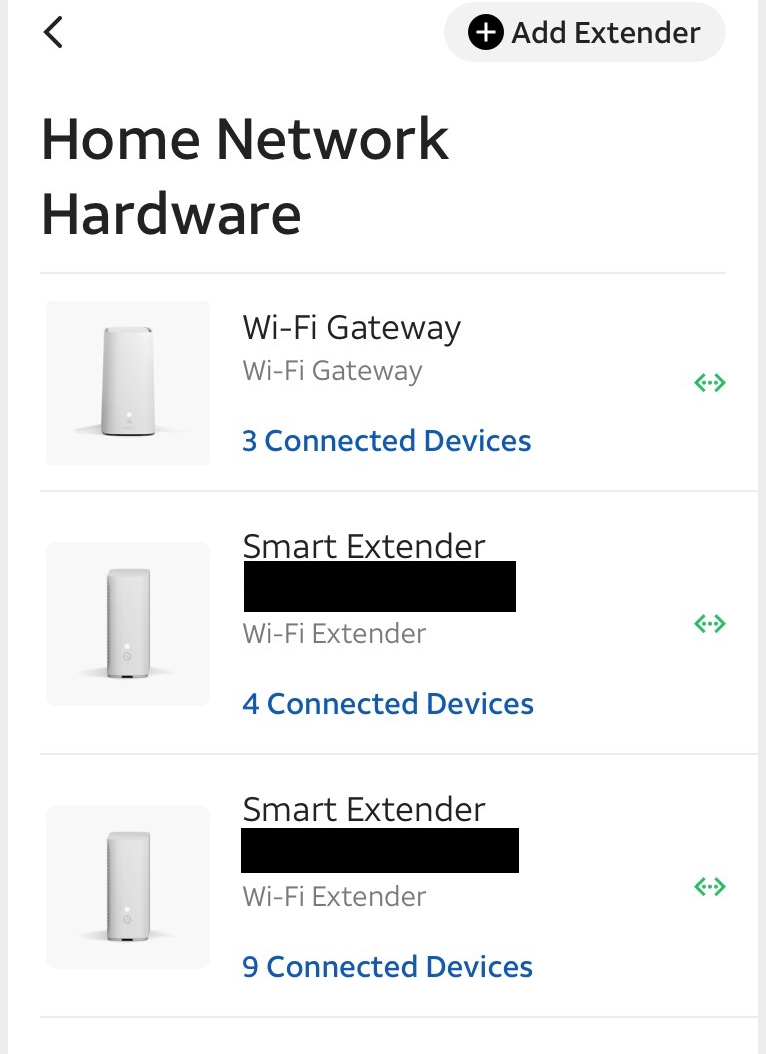Screen dimensions: 766x1054
Task: Open the 4 Connected Devices list
Action: [x=388, y=704]
